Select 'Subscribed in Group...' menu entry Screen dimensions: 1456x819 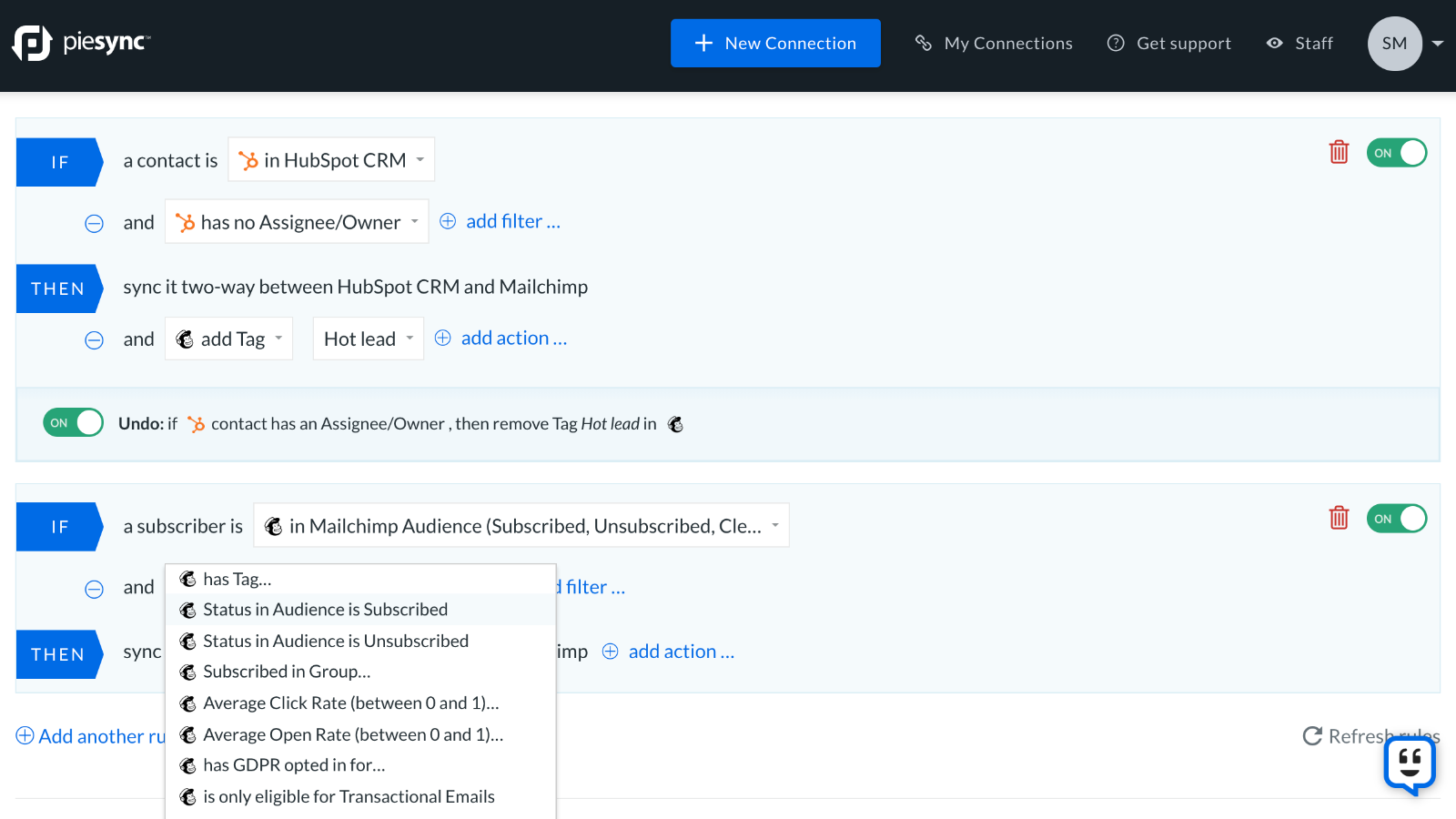287,672
